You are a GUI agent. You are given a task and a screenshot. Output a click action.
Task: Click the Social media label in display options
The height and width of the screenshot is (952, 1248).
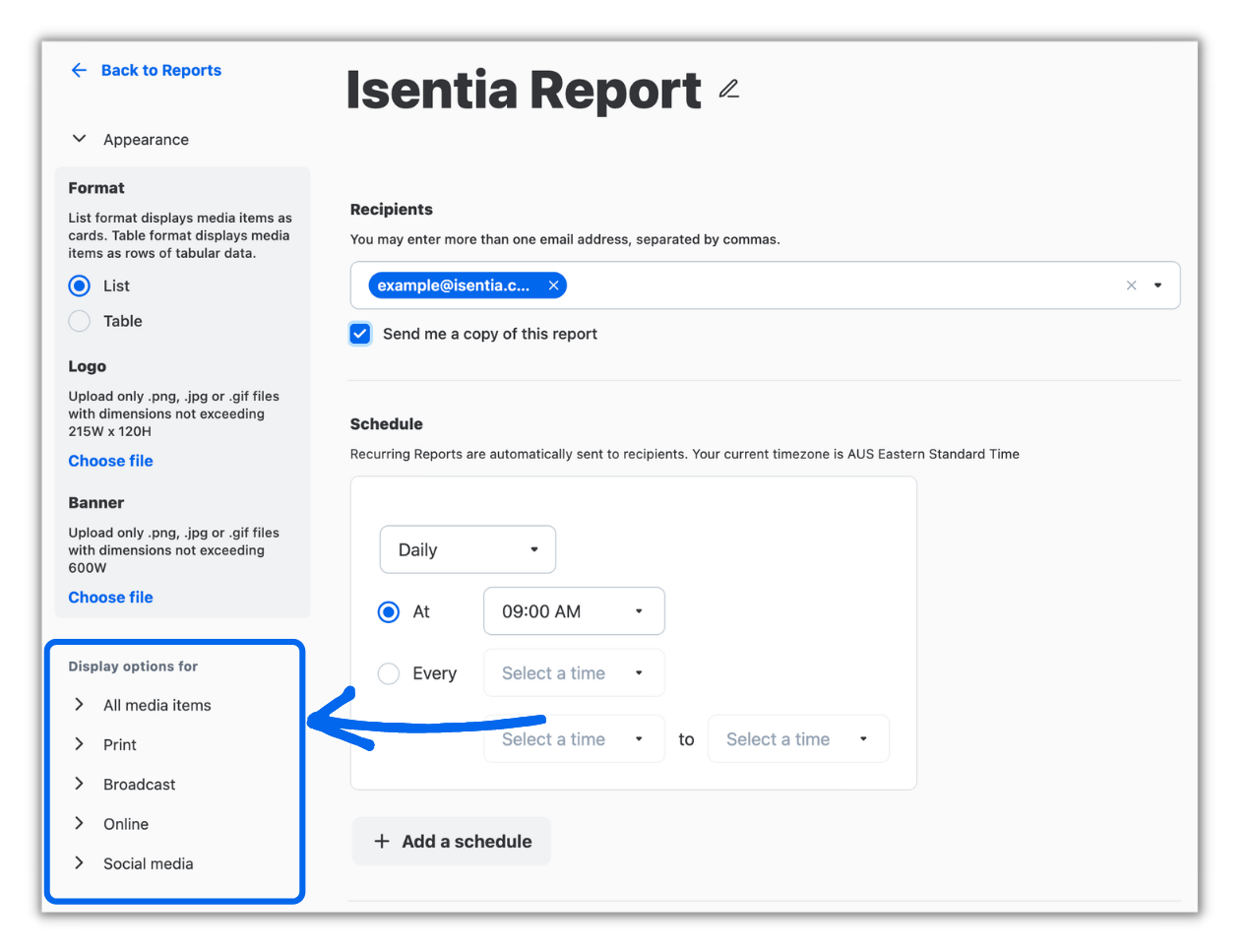coord(149,863)
